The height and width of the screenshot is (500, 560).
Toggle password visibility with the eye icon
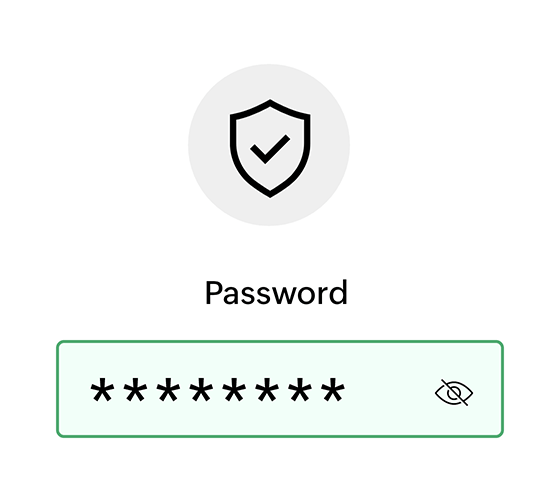pos(454,392)
